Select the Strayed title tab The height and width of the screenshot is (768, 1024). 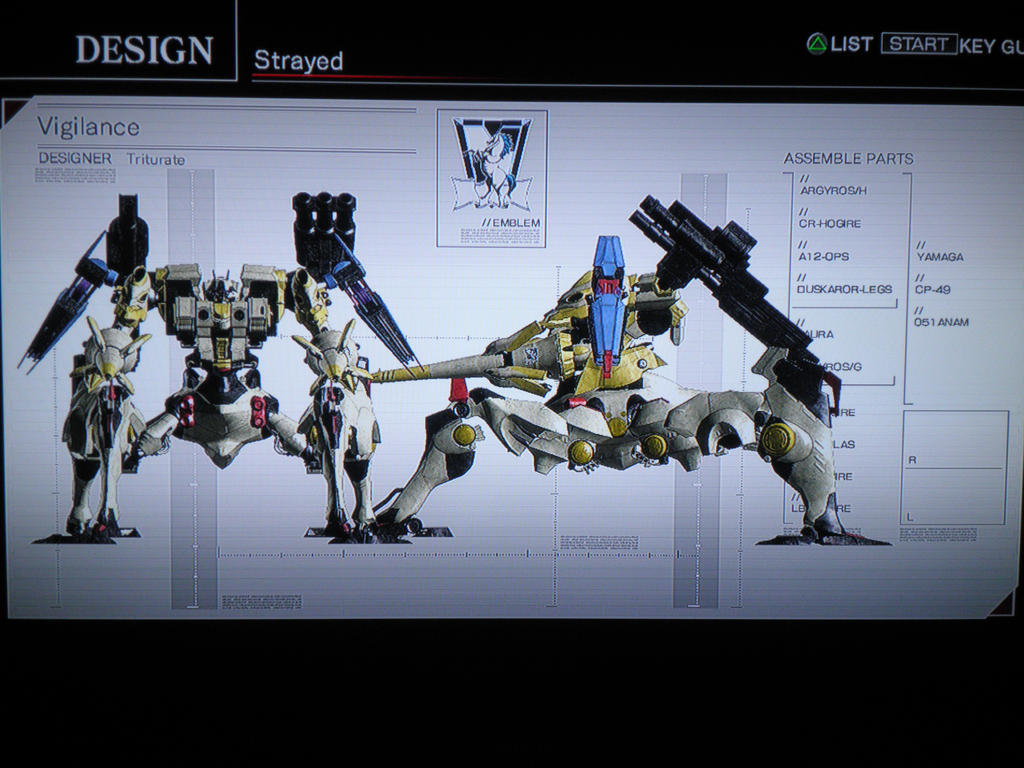tap(298, 60)
